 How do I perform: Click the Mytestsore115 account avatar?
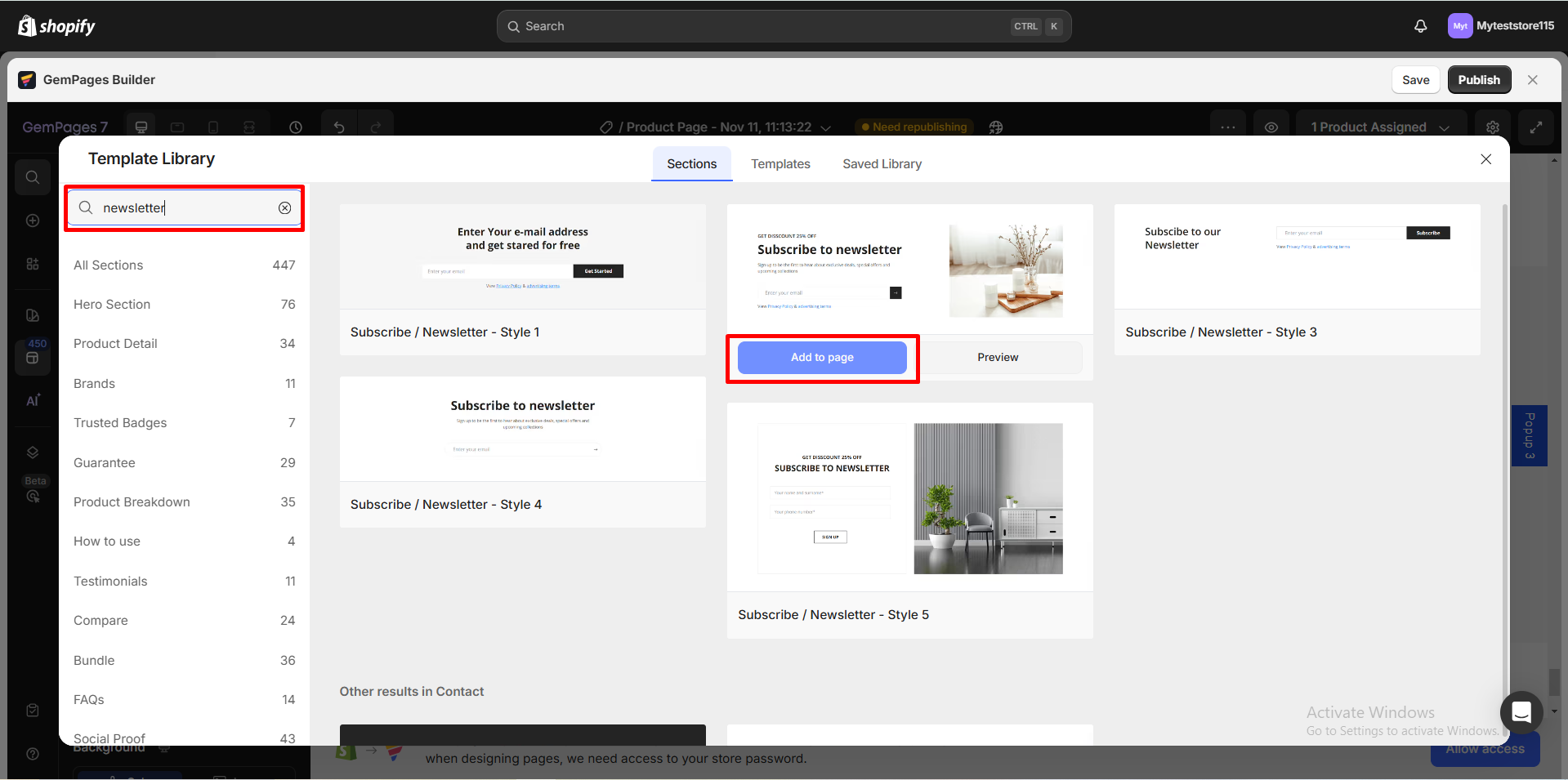point(1459,26)
